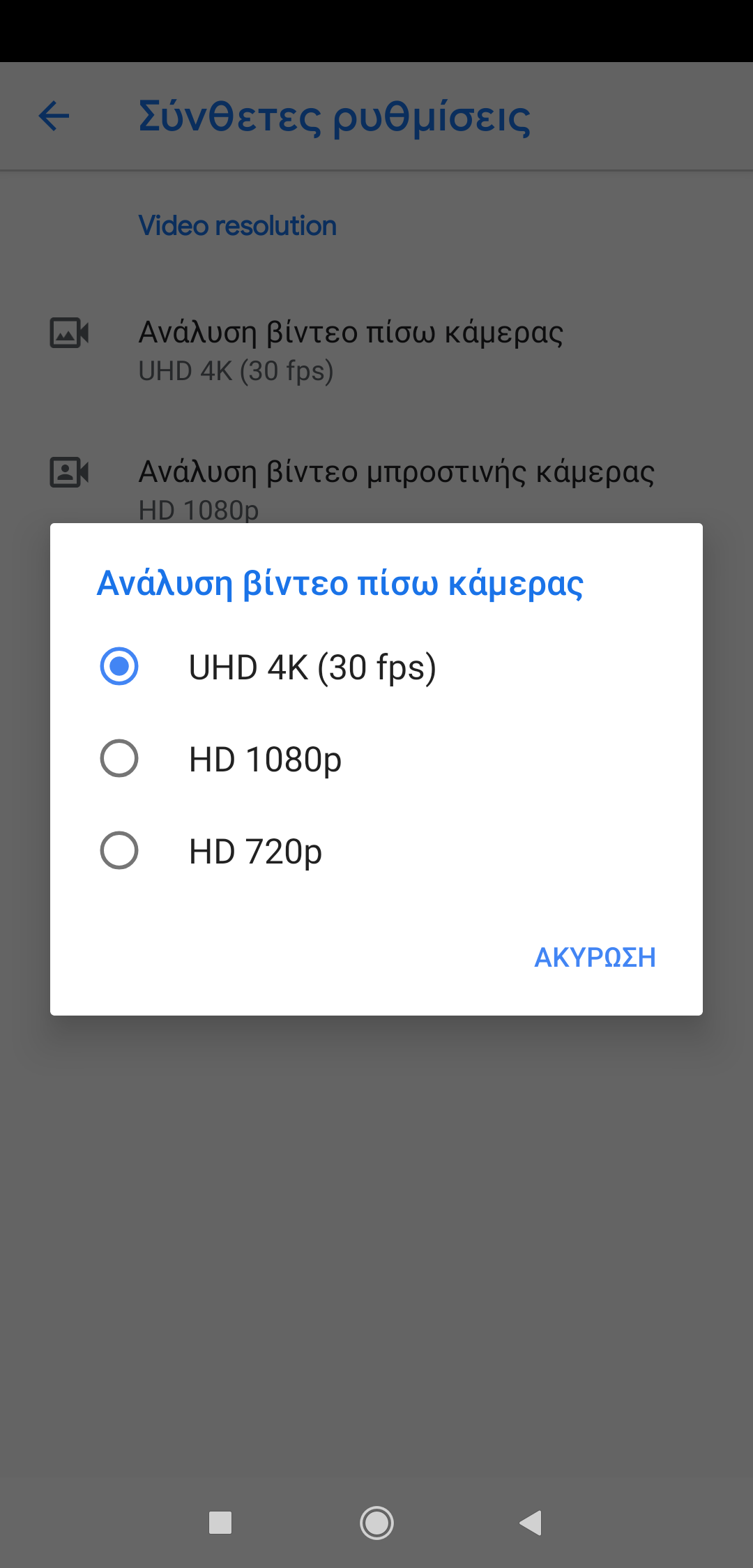Tap the Video resolution section header
The width and height of the screenshot is (753, 1568).
click(237, 226)
